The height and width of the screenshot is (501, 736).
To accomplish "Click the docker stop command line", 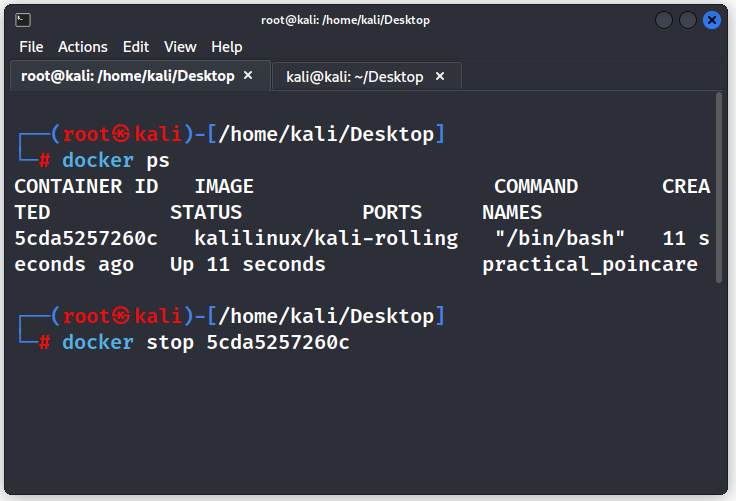I will pyautogui.click(x=206, y=342).
